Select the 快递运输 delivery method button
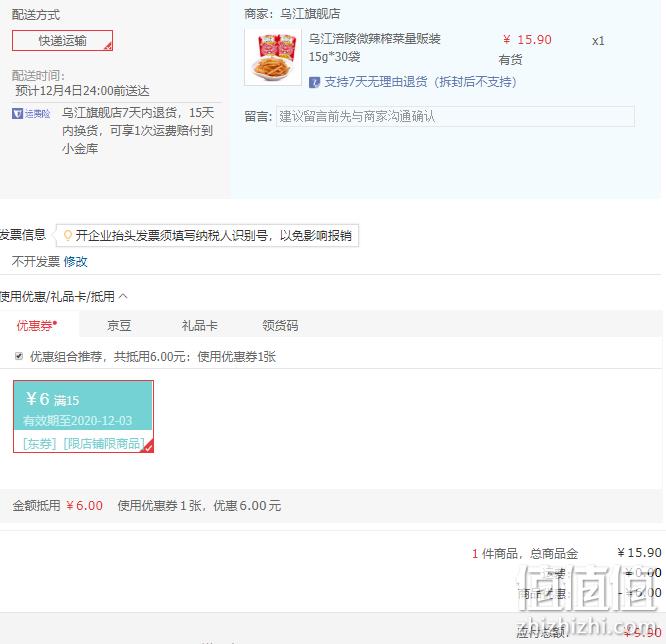The height and width of the screenshot is (644, 666). 62,41
